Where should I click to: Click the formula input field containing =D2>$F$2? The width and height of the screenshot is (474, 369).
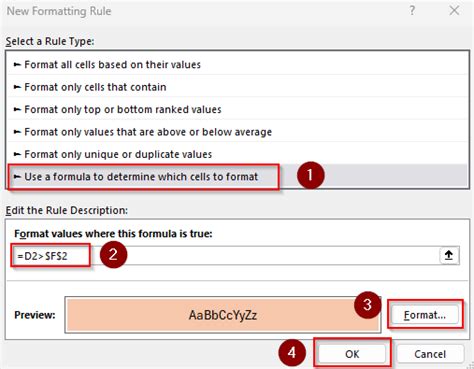225,256
